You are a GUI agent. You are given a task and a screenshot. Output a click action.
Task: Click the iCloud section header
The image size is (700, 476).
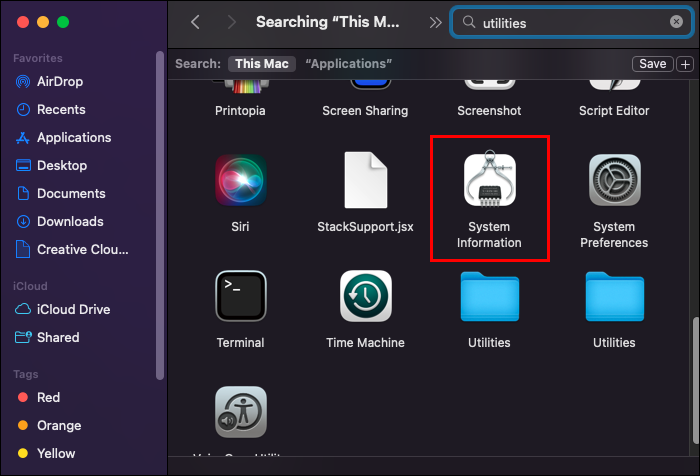point(30,286)
